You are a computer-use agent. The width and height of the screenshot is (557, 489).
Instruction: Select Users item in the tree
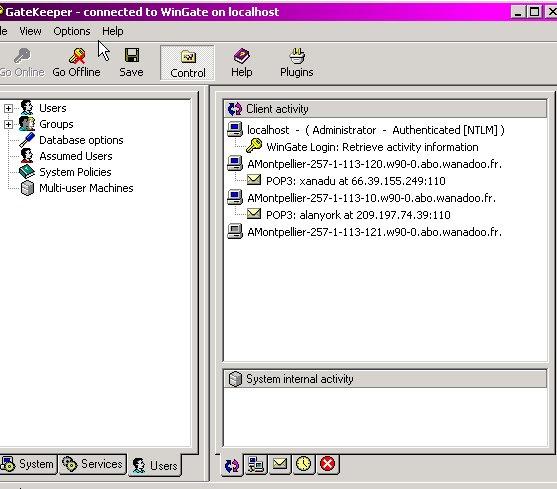(53, 108)
